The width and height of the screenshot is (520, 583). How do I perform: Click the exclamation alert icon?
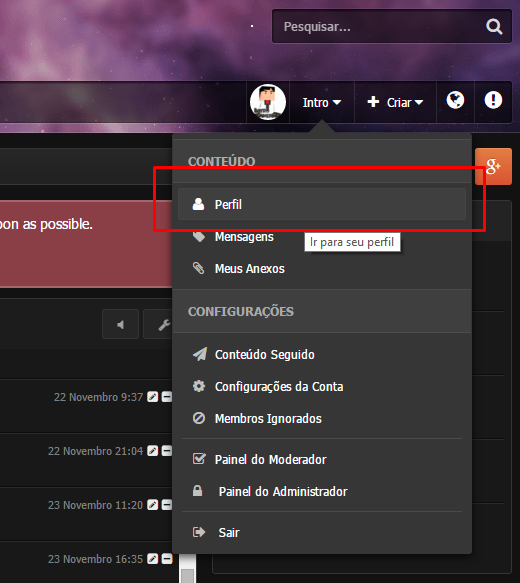point(493,100)
